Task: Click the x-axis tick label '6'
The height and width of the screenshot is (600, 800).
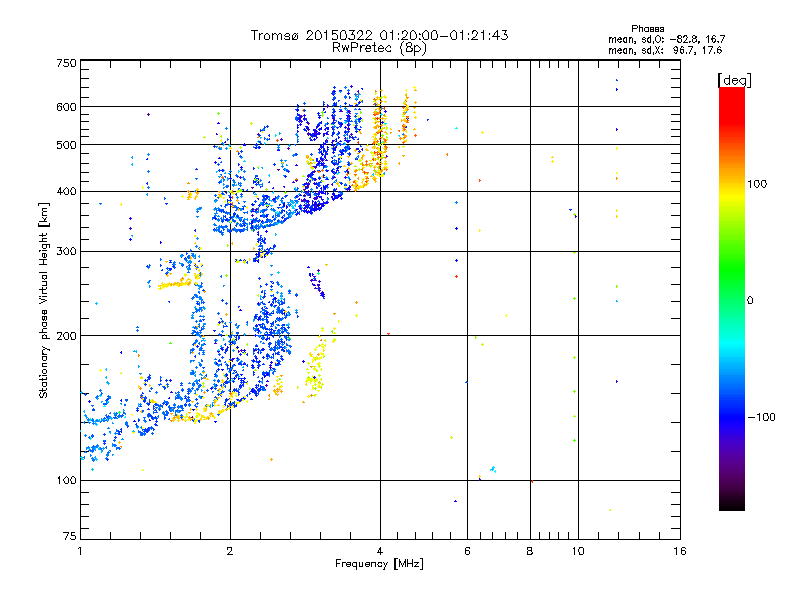Action: tap(467, 551)
